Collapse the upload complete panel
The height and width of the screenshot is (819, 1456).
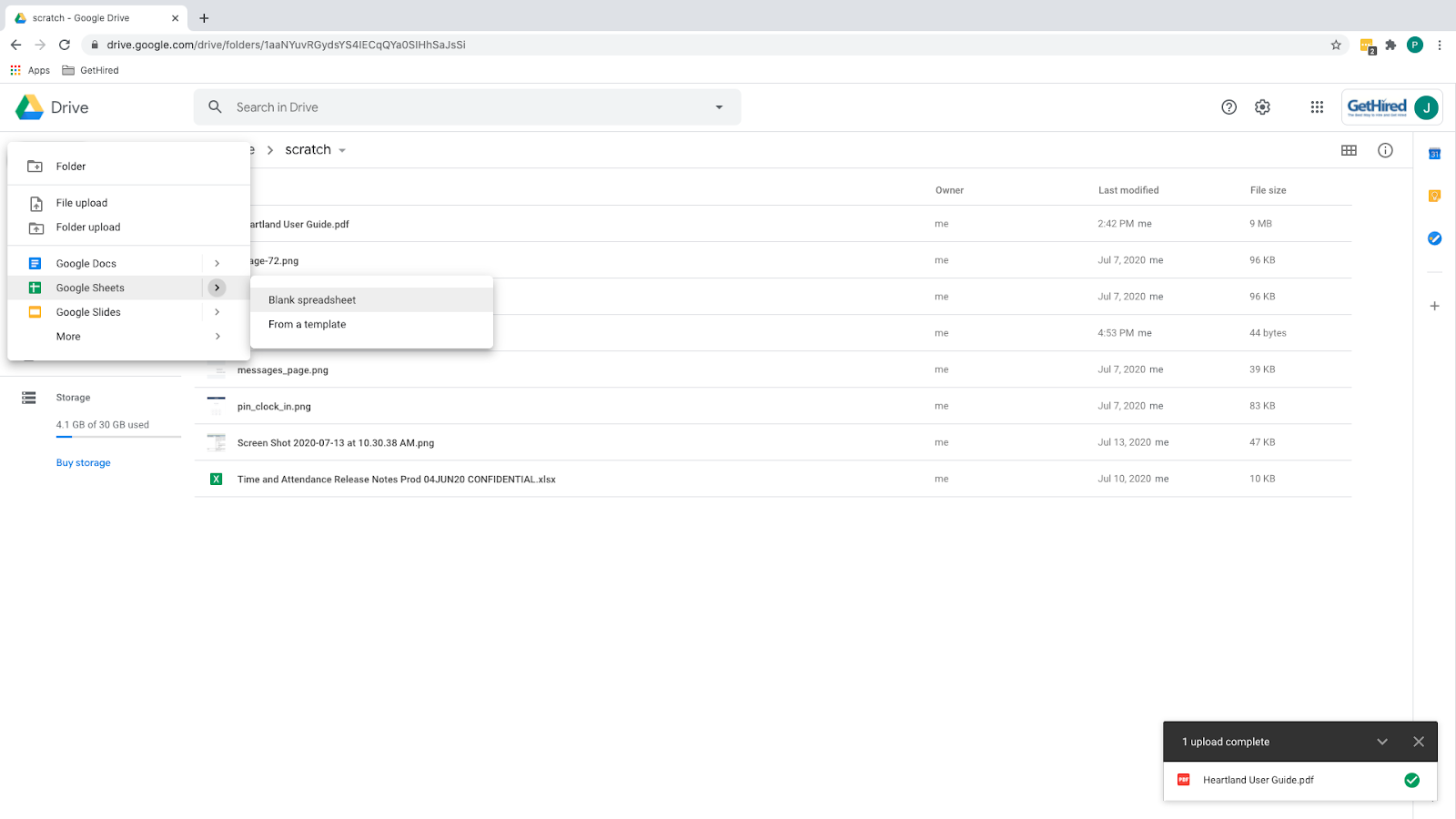pyautogui.click(x=1381, y=742)
